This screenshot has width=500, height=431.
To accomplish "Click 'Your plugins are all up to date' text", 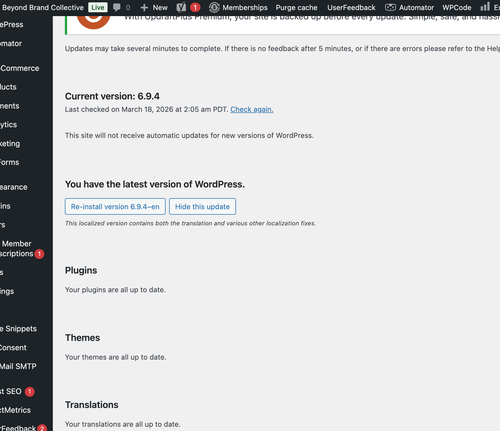I will pos(115,290).
